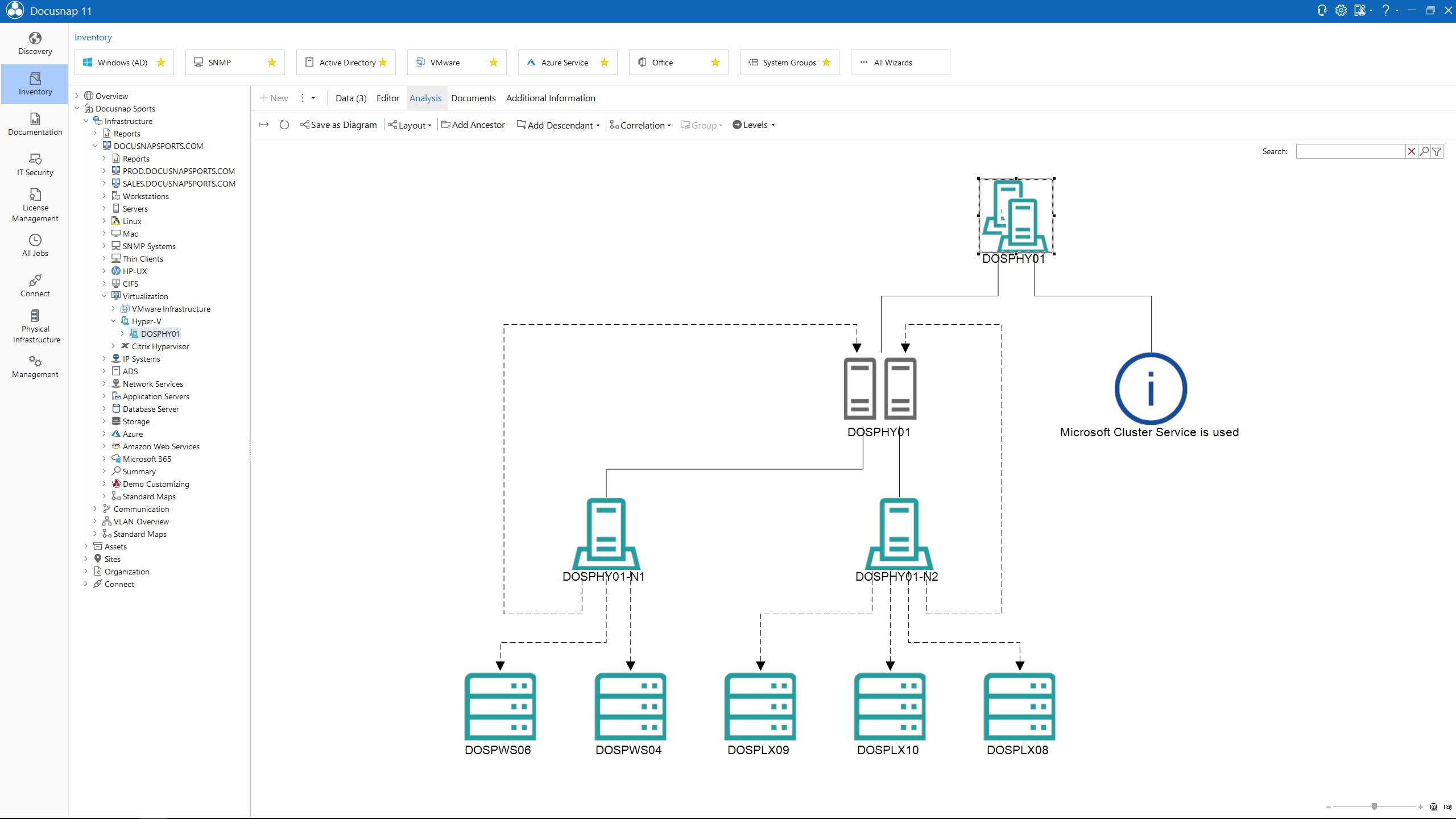Image resolution: width=1456 pixels, height=819 pixels.
Task: Click the Microsoft Cluster Service info icon
Action: (1151, 388)
